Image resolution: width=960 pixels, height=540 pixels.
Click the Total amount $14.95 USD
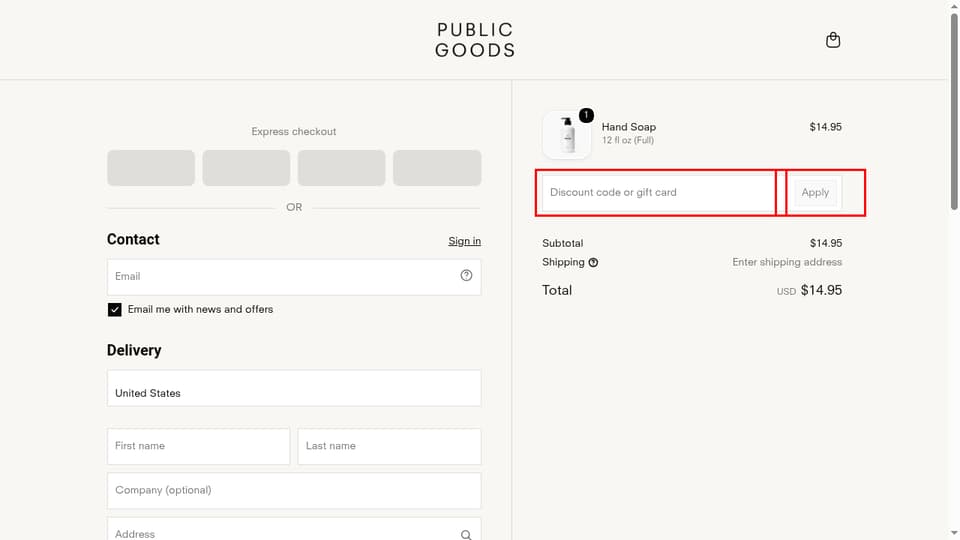click(x=809, y=290)
